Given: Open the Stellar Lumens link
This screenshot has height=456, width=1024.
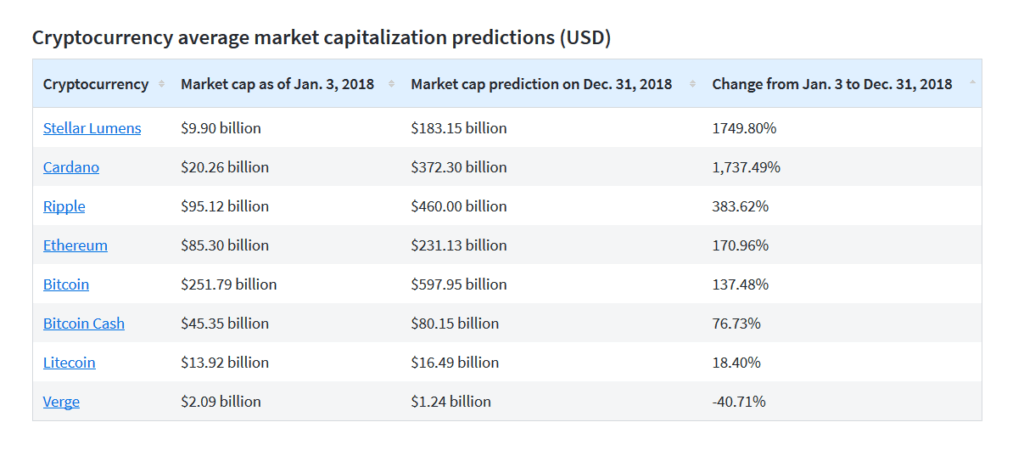Looking at the screenshot, I should click(92, 128).
